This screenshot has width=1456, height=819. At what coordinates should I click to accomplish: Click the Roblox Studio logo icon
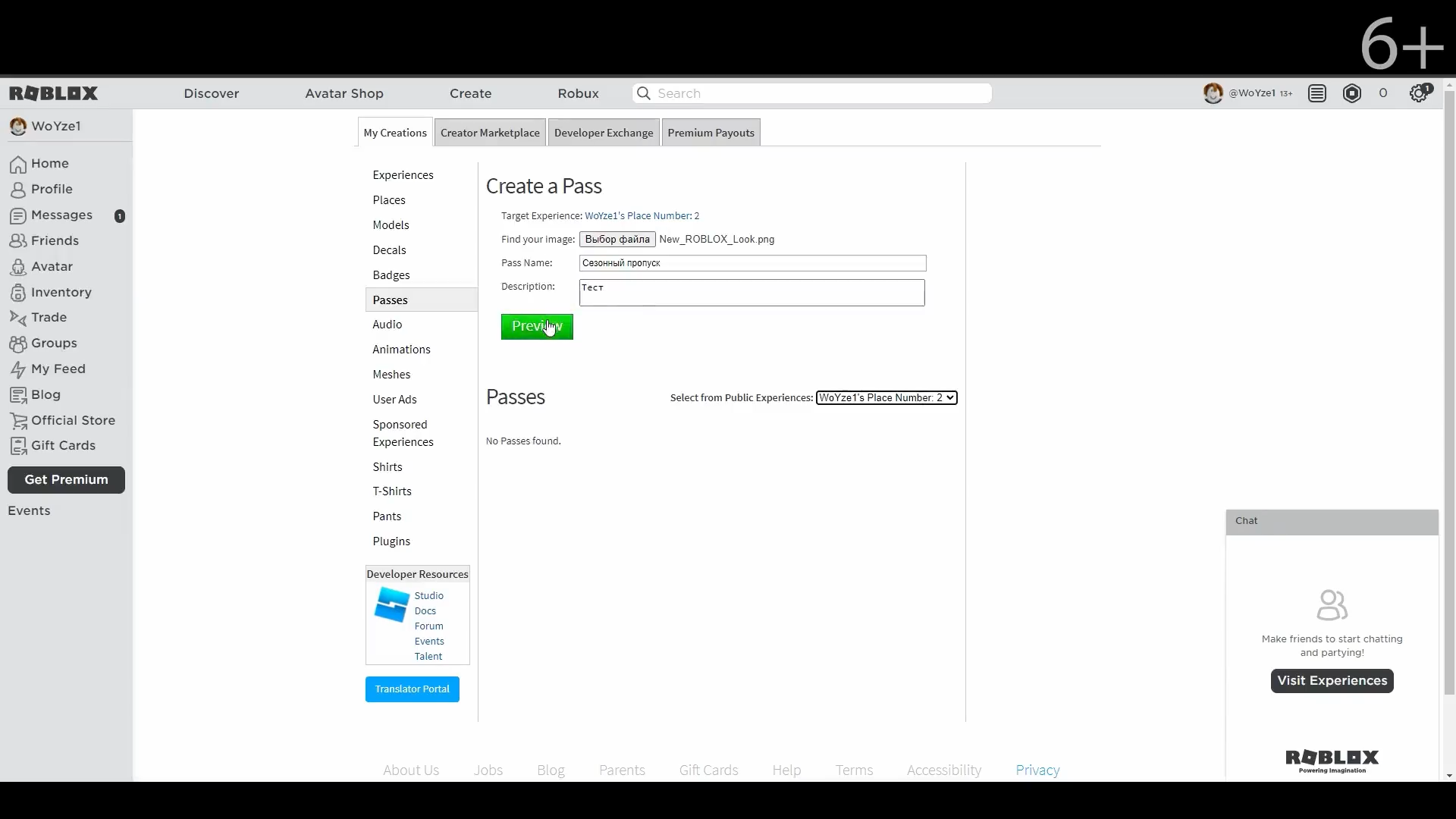(x=391, y=604)
